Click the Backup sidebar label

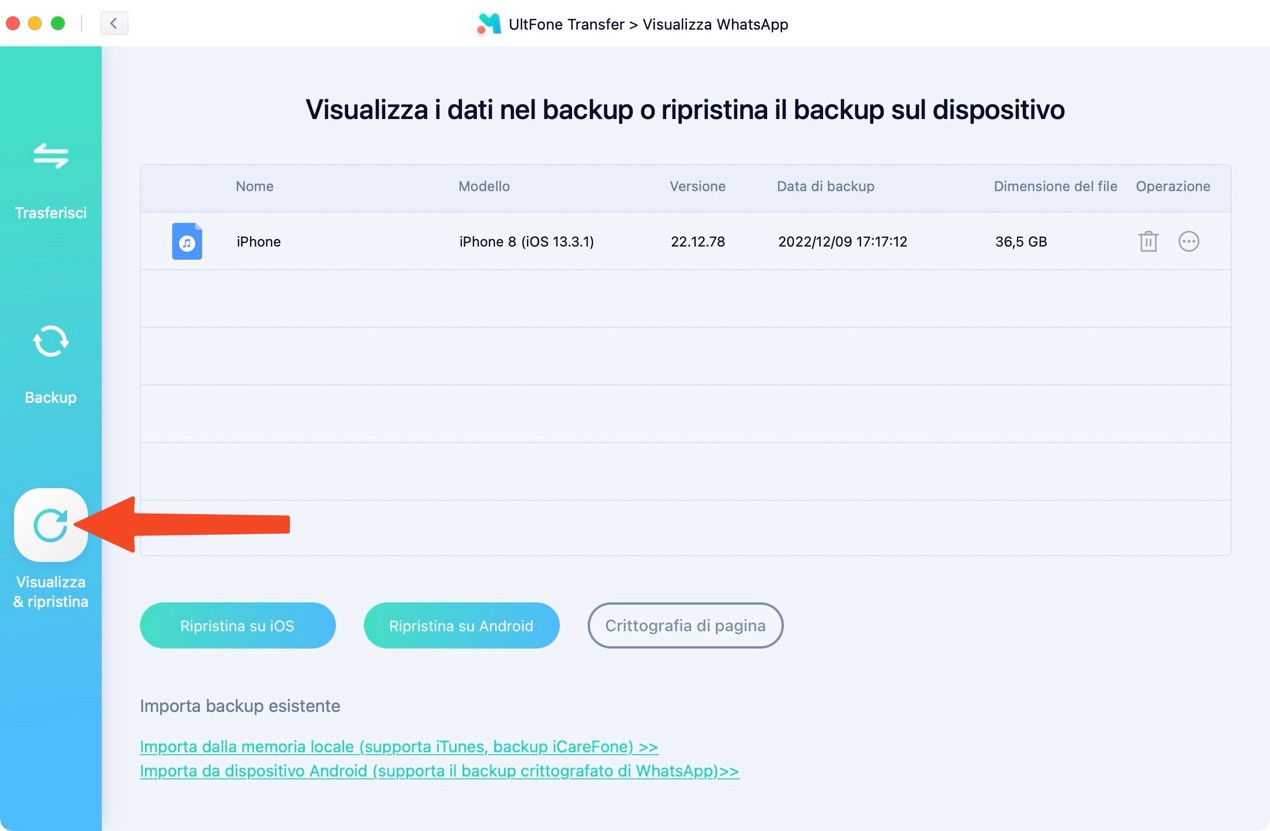coord(50,397)
